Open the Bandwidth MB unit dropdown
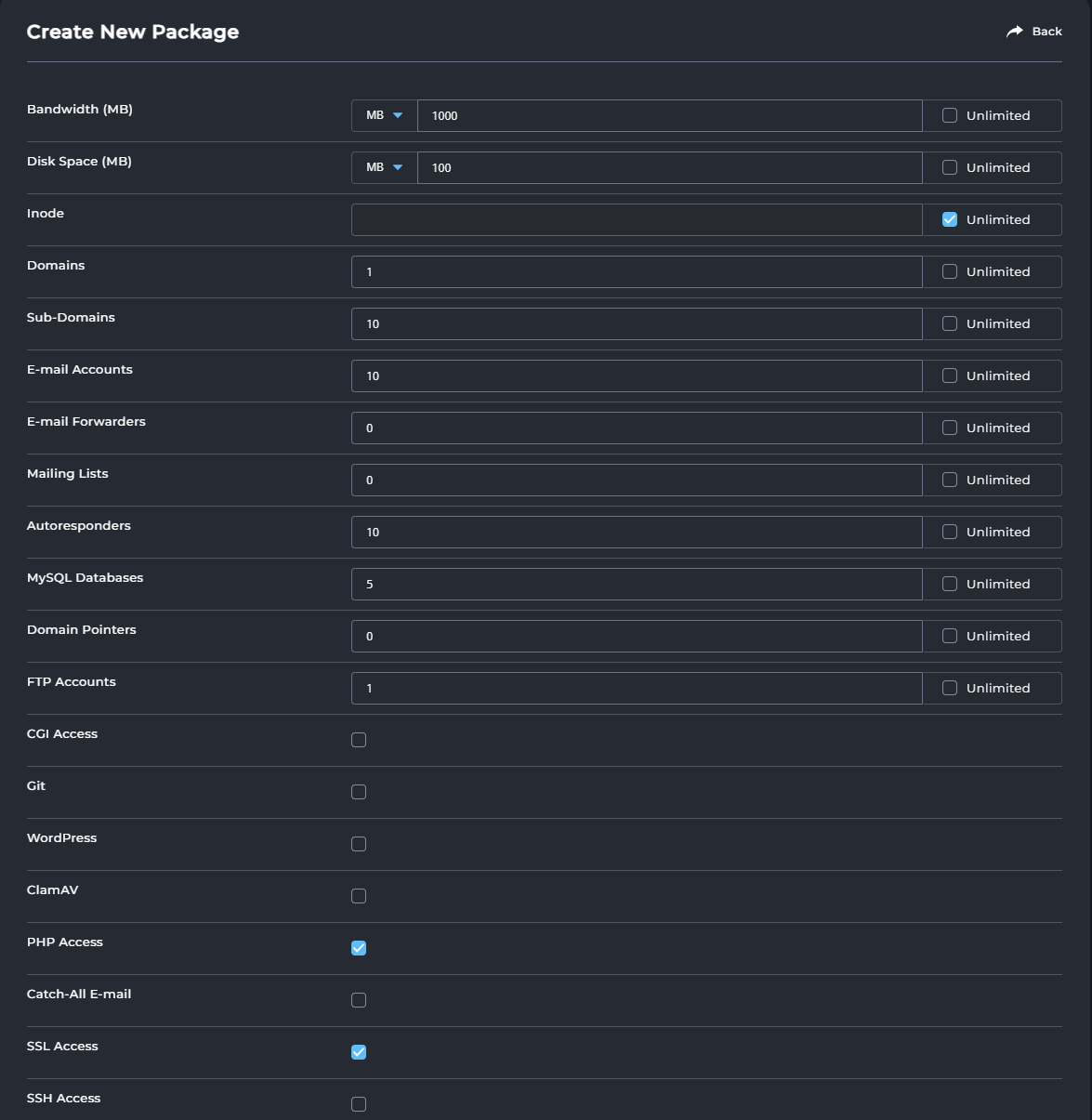Viewport: 1092px width, 1120px height. coord(385,115)
